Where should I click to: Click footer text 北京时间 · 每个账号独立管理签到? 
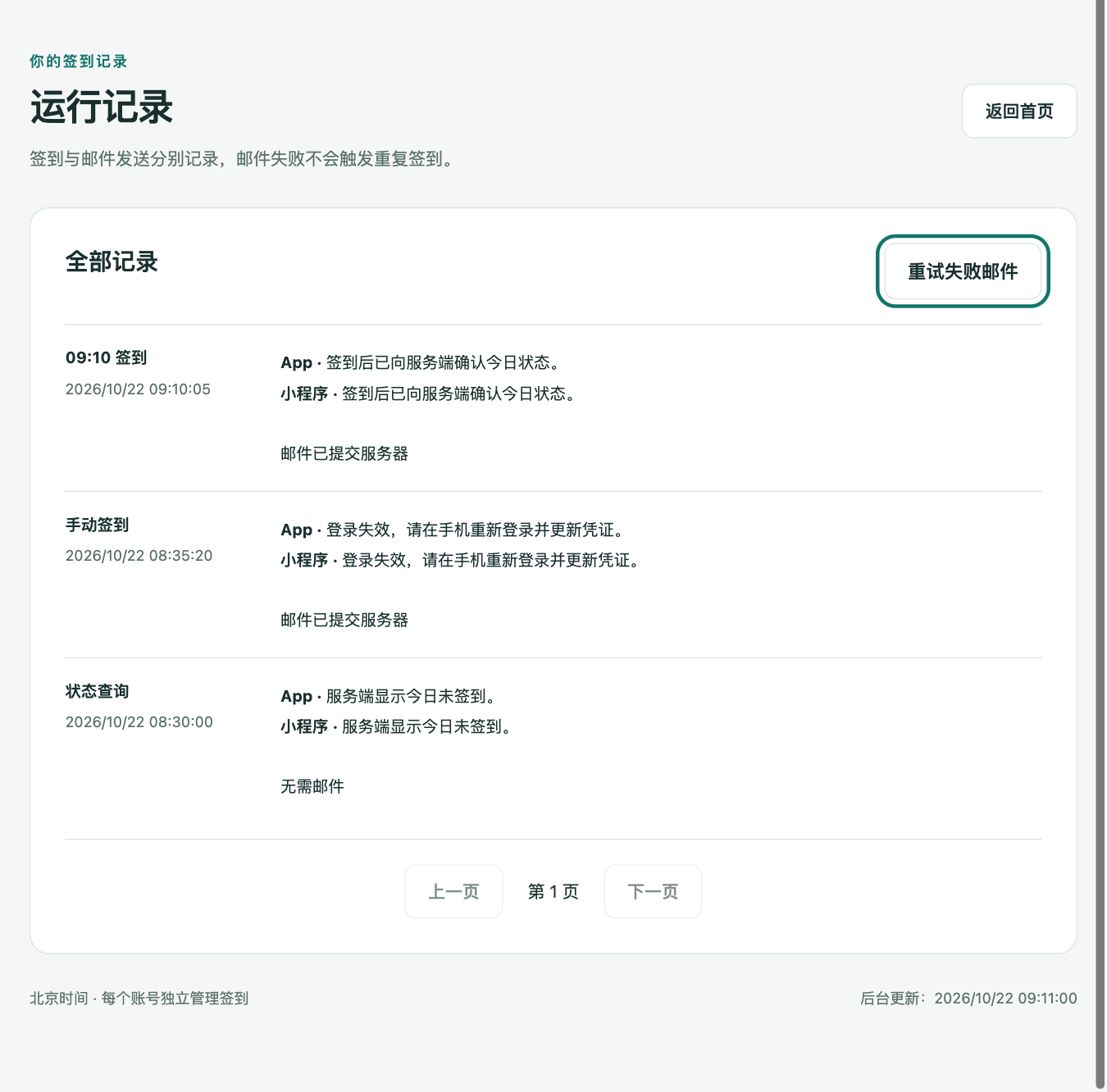coord(139,999)
